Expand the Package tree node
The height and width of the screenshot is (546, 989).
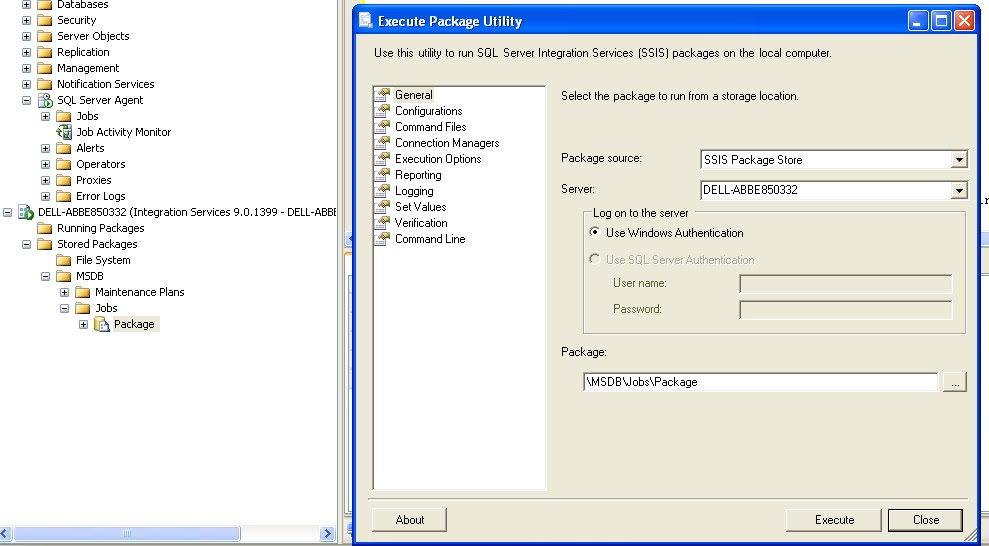tap(83, 324)
